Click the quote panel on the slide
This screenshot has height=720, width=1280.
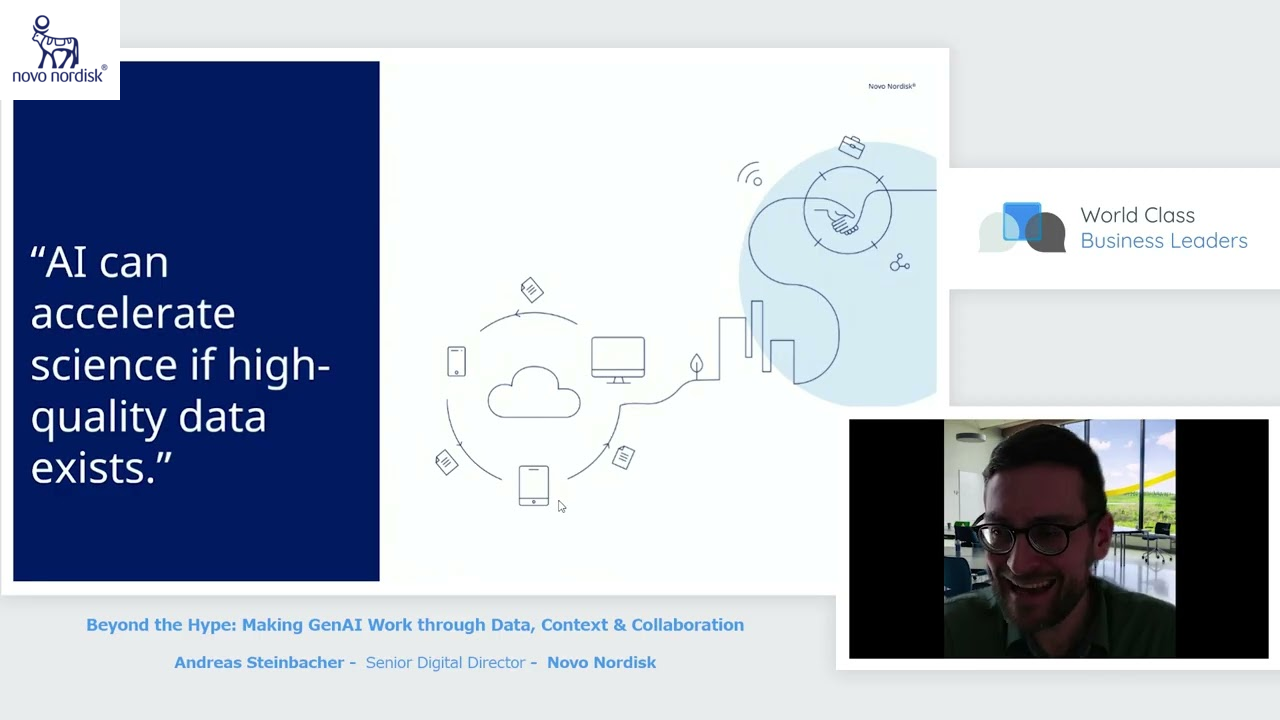(x=196, y=320)
